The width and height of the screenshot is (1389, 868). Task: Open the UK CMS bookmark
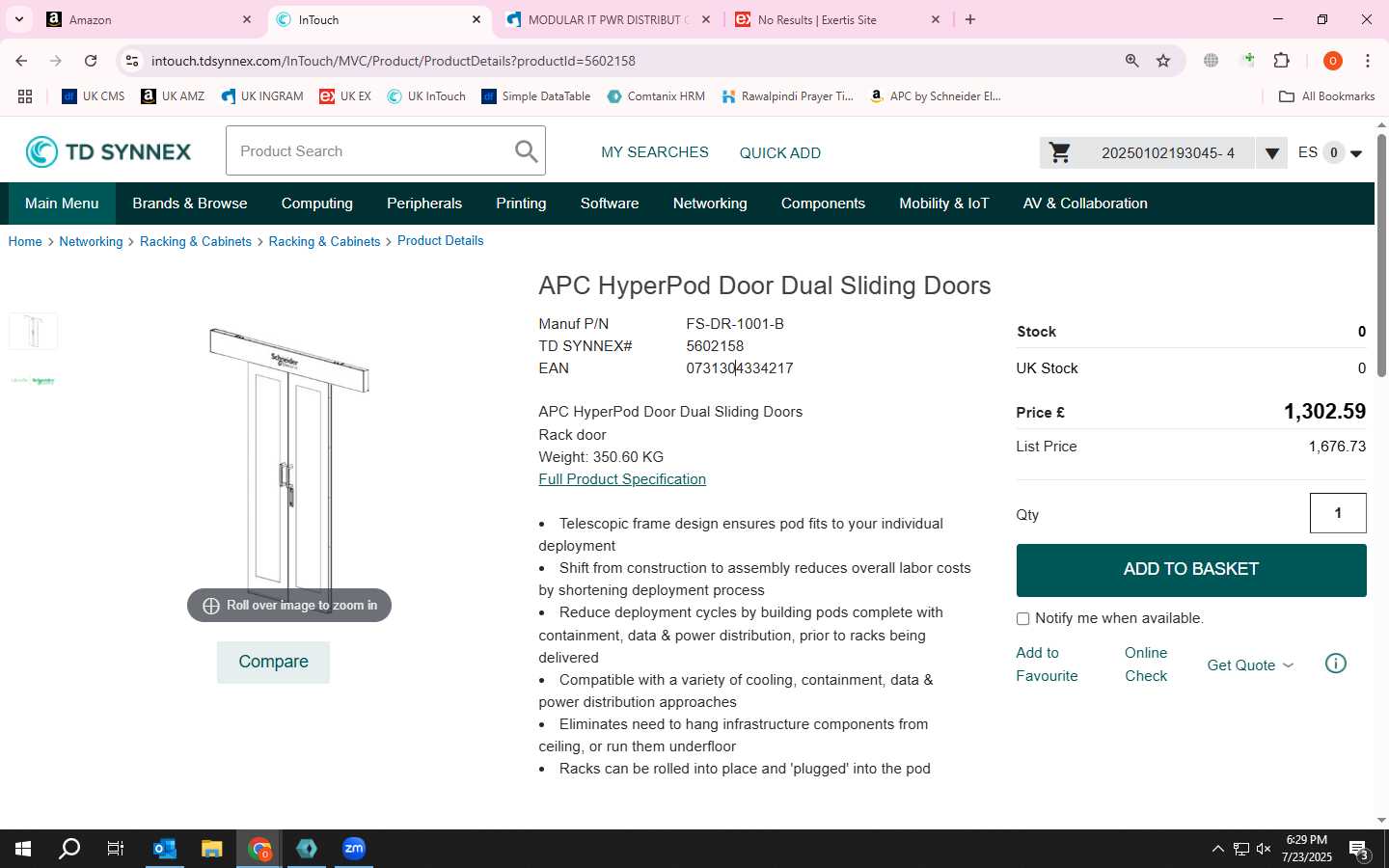point(94,96)
